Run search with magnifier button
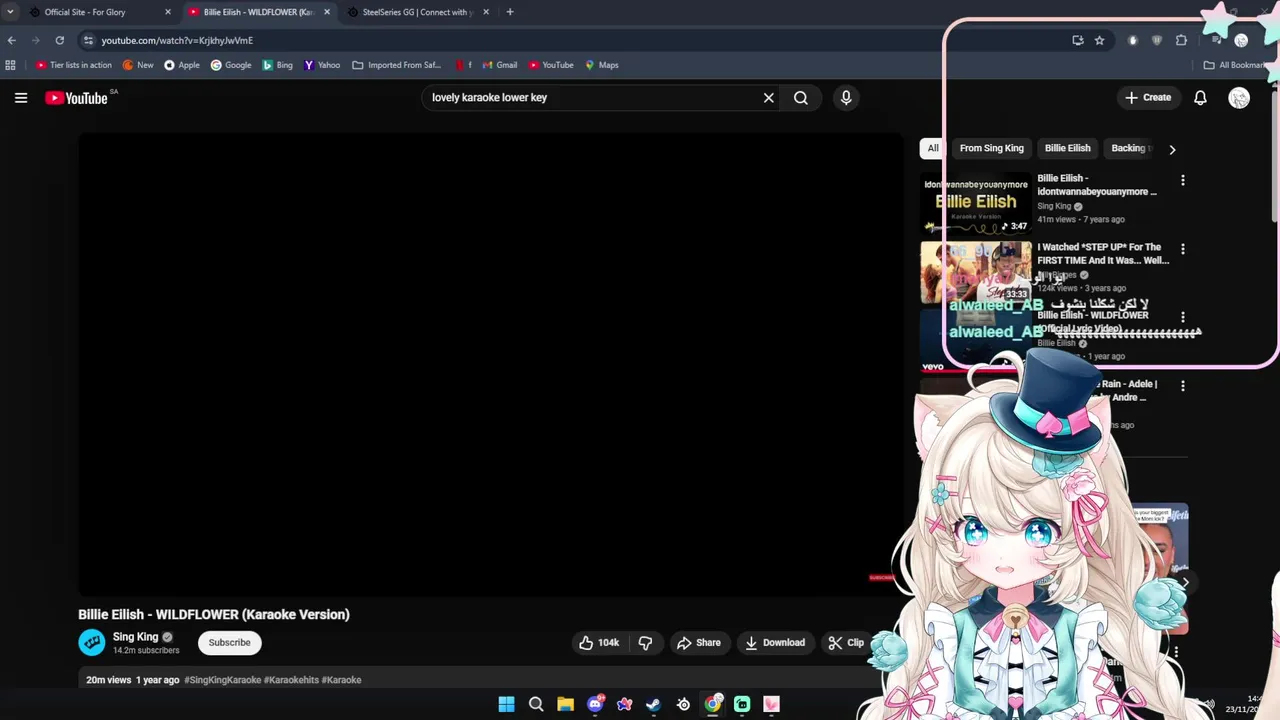The height and width of the screenshot is (720, 1280). pos(801,98)
